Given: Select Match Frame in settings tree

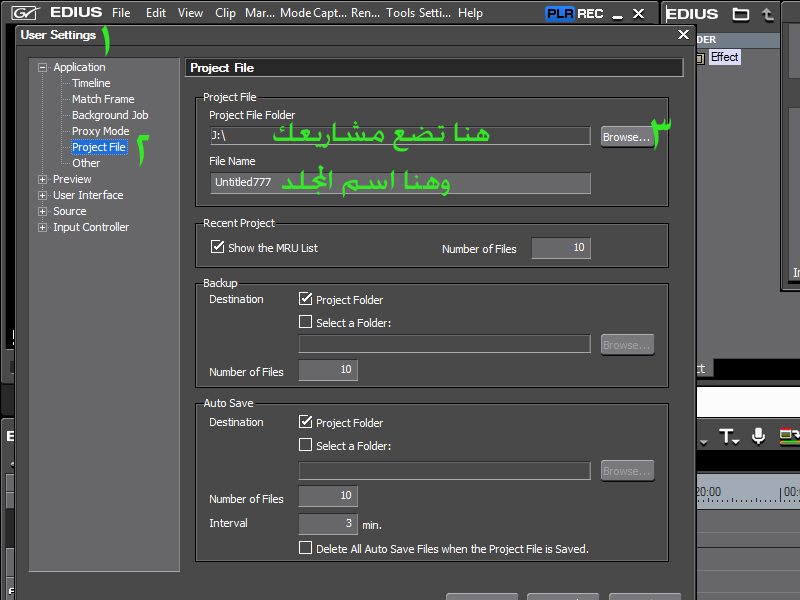Looking at the screenshot, I should (x=103, y=99).
